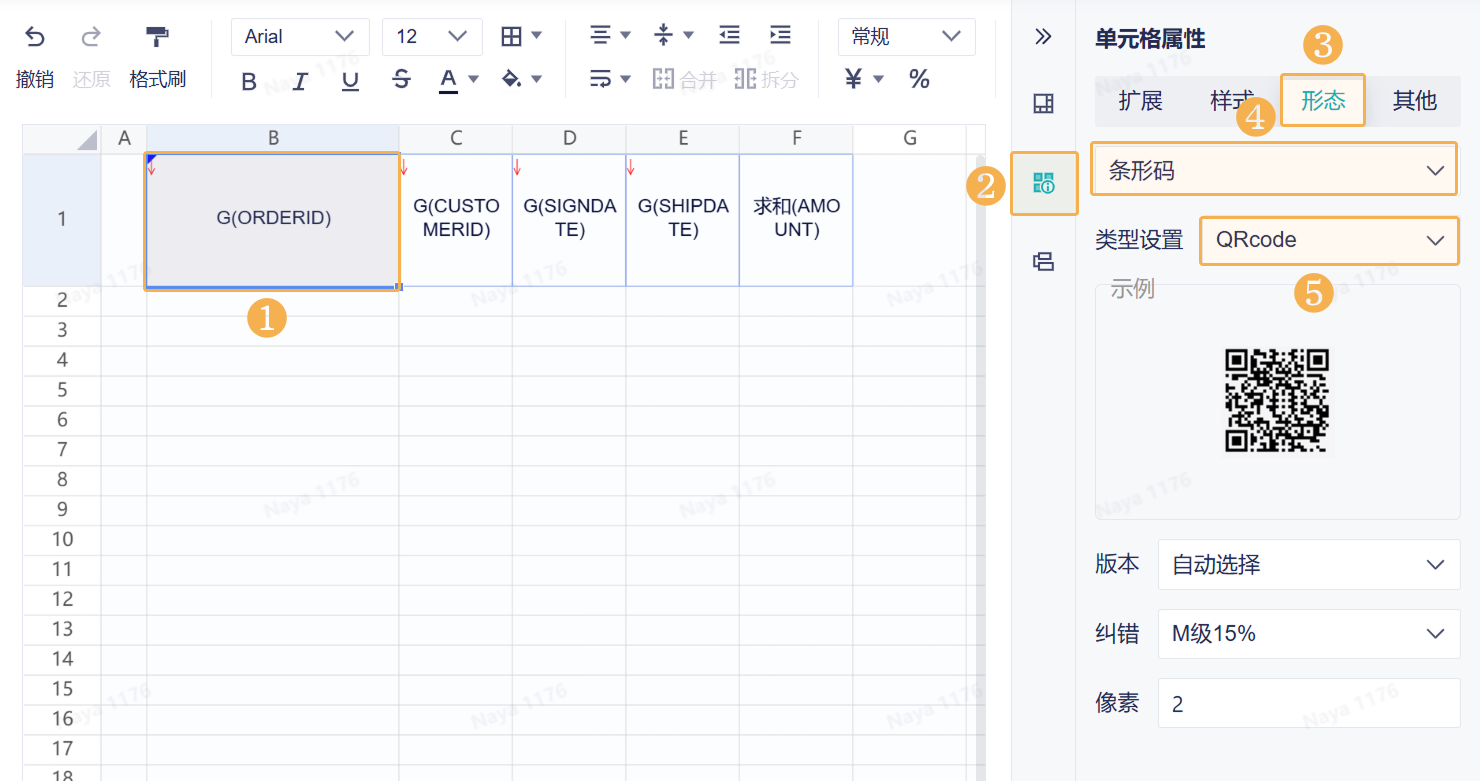The width and height of the screenshot is (1480, 781).
Task: Open the 条形码 presentation type dropdown
Action: [1274, 171]
